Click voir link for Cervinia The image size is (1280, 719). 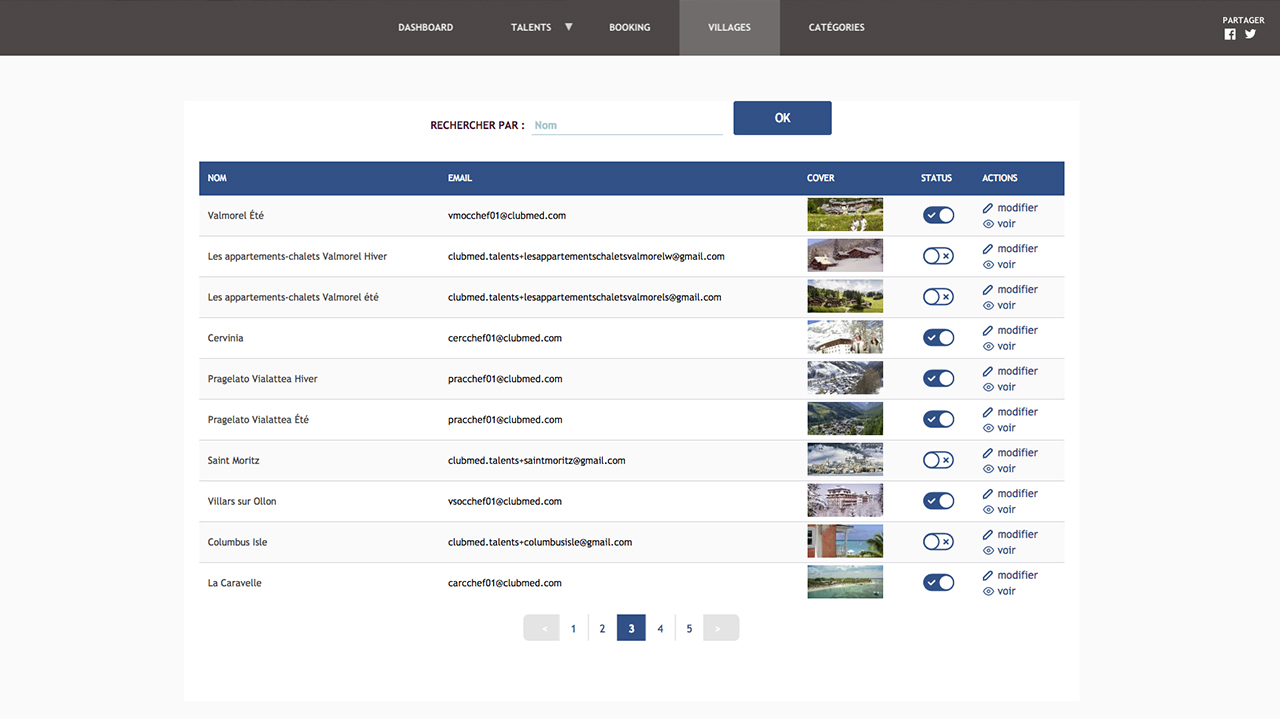pos(1007,347)
